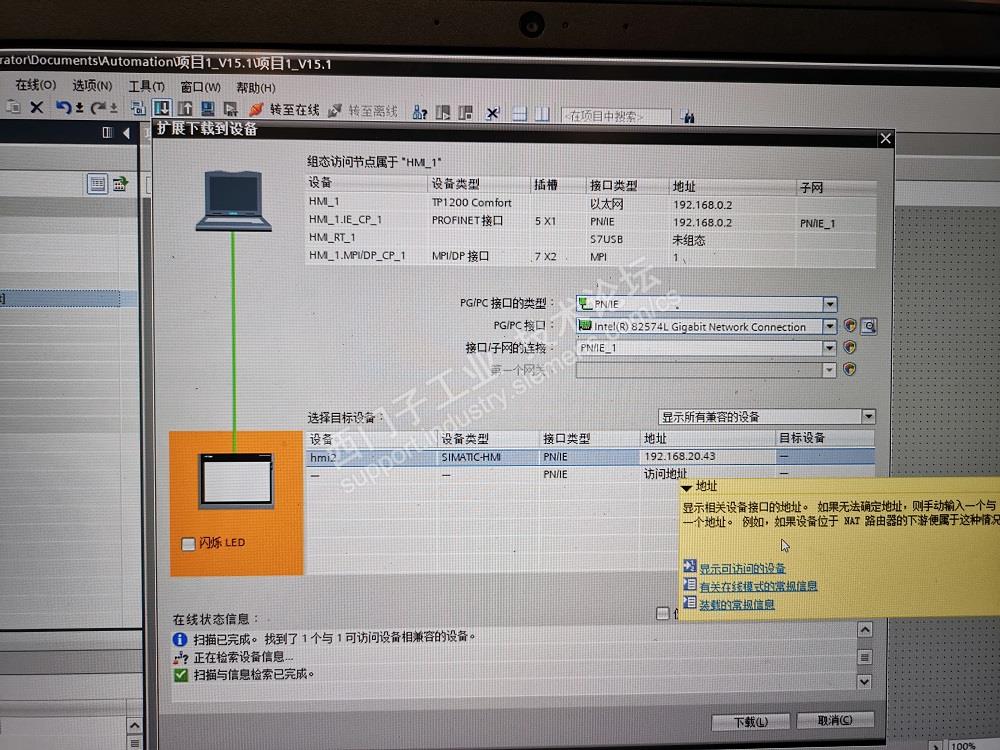Click project tree open-view icon with green arrow
This screenshot has height=750, width=1000.
(x=120, y=184)
